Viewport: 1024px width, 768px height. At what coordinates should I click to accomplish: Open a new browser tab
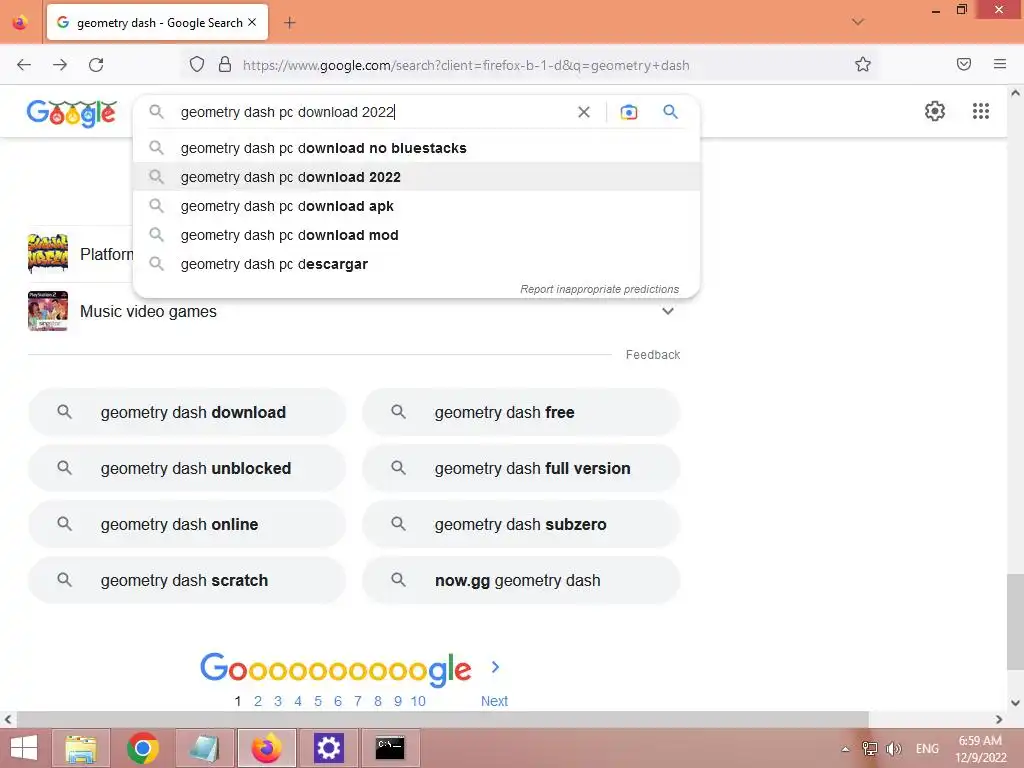[289, 23]
